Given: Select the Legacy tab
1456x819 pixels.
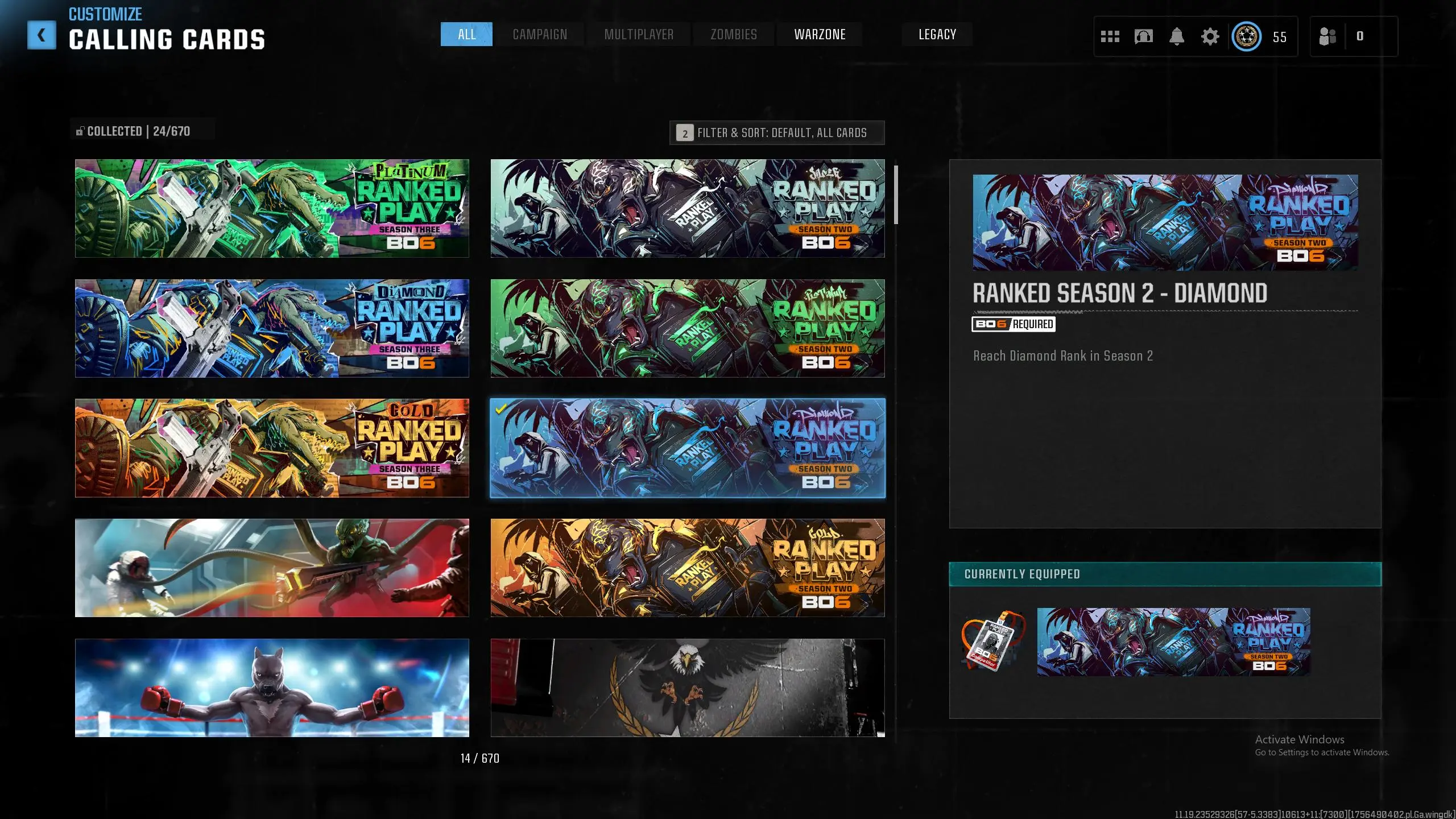Looking at the screenshot, I should (937, 35).
